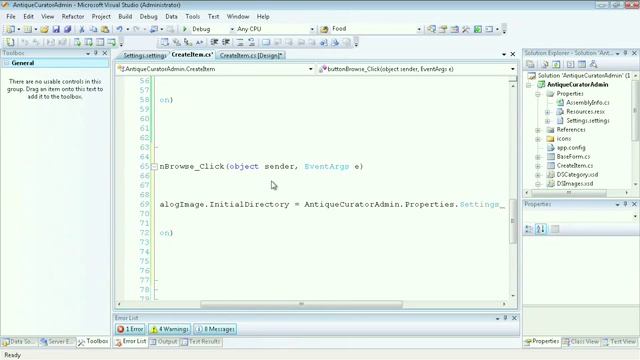
Task: Switch to the Test Results tab
Action: [201, 342]
